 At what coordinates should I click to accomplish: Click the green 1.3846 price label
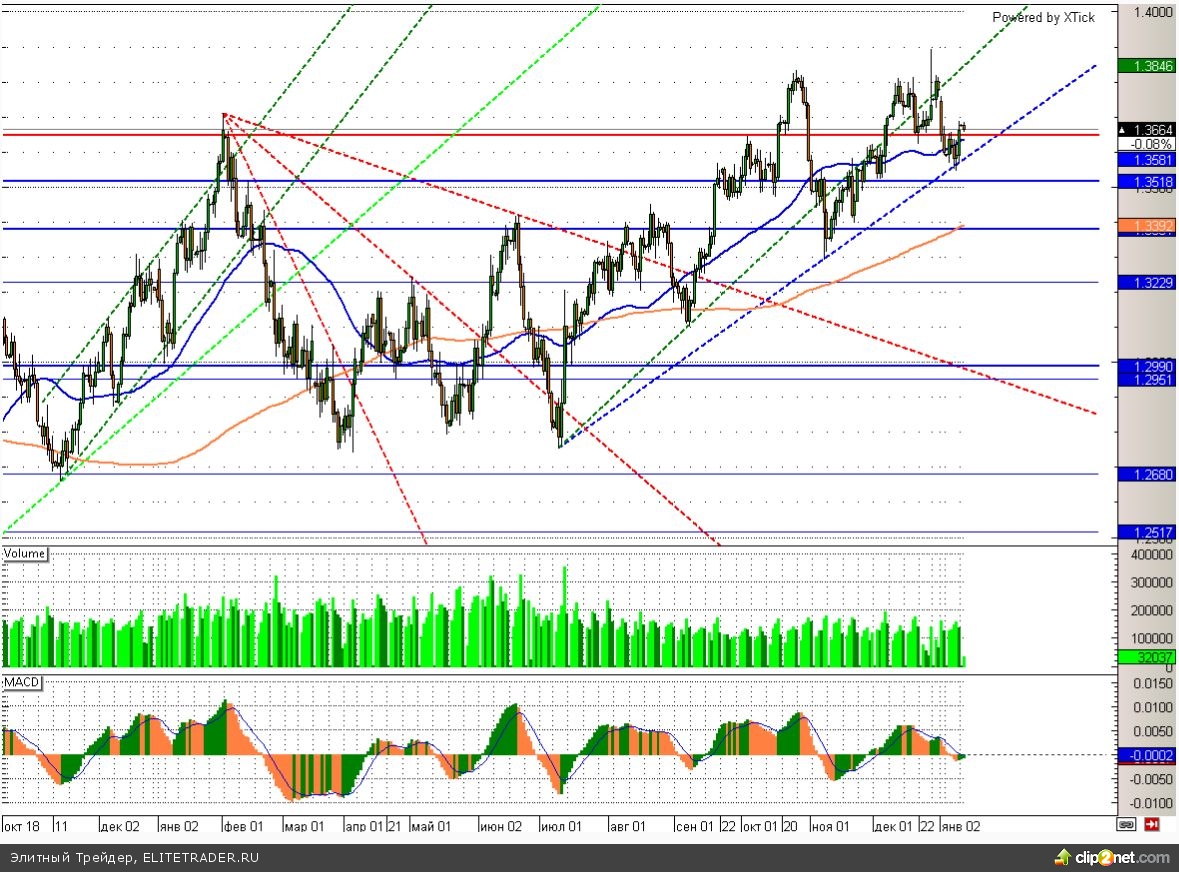pyautogui.click(x=1145, y=66)
